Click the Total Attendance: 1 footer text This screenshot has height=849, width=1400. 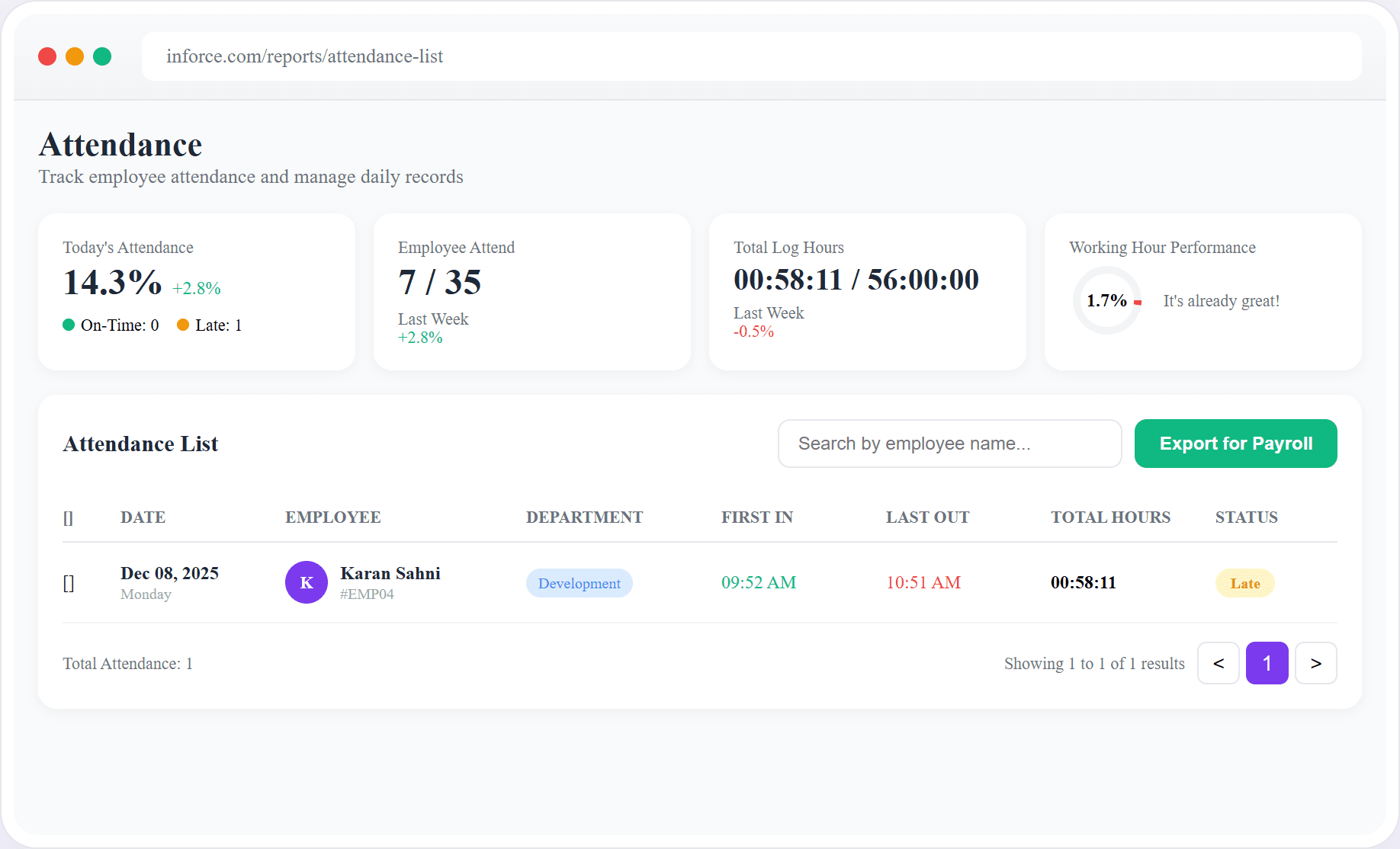click(x=127, y=664)
